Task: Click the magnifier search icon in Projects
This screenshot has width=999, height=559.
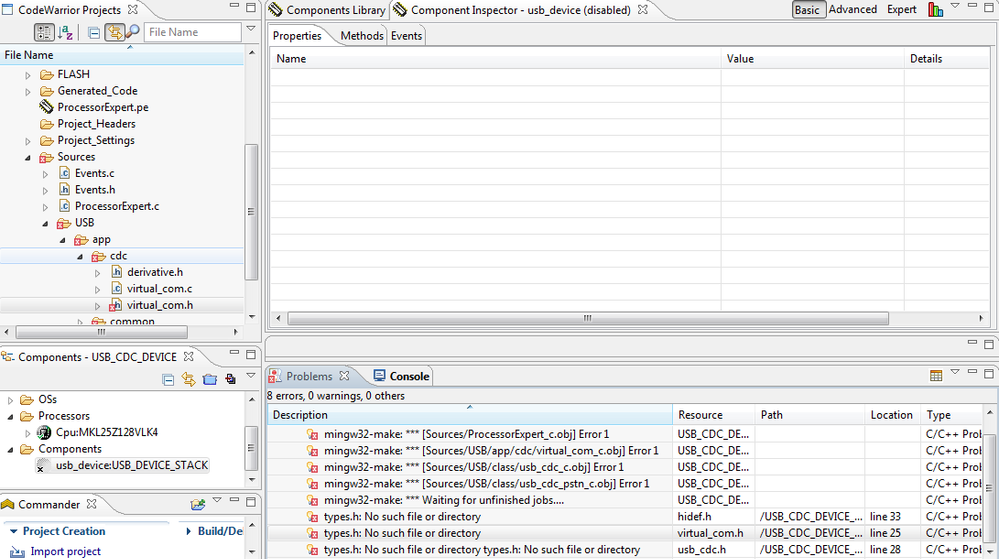Action: click(x=133, y=32)
